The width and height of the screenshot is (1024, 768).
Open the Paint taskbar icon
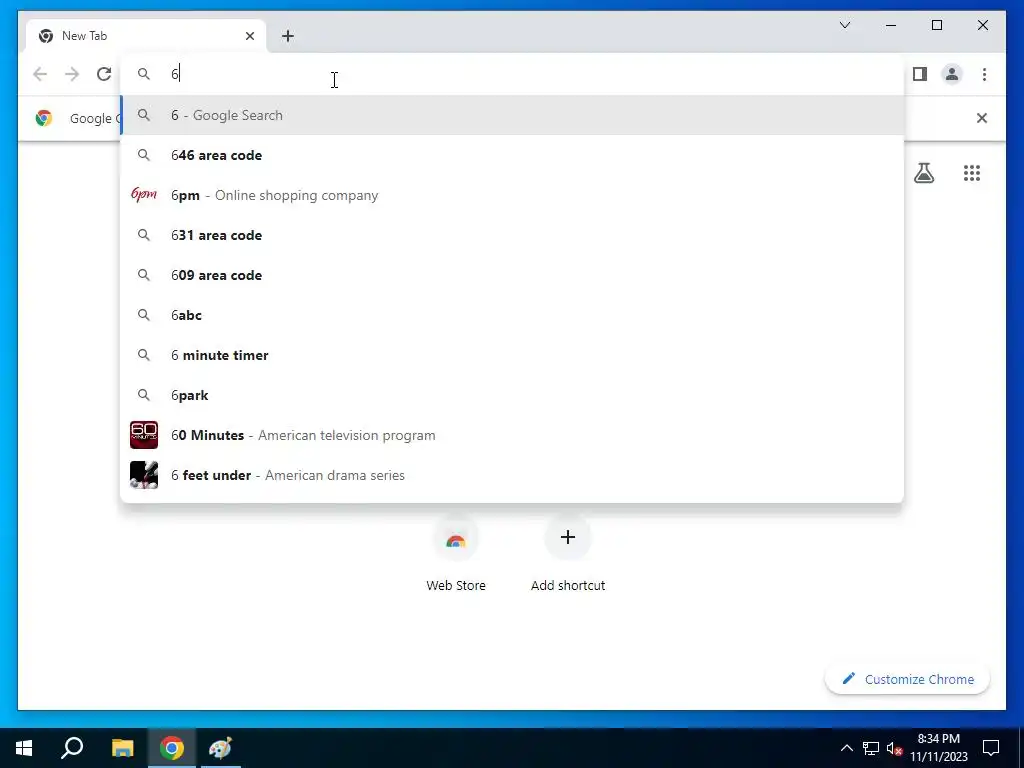point(221,748)
